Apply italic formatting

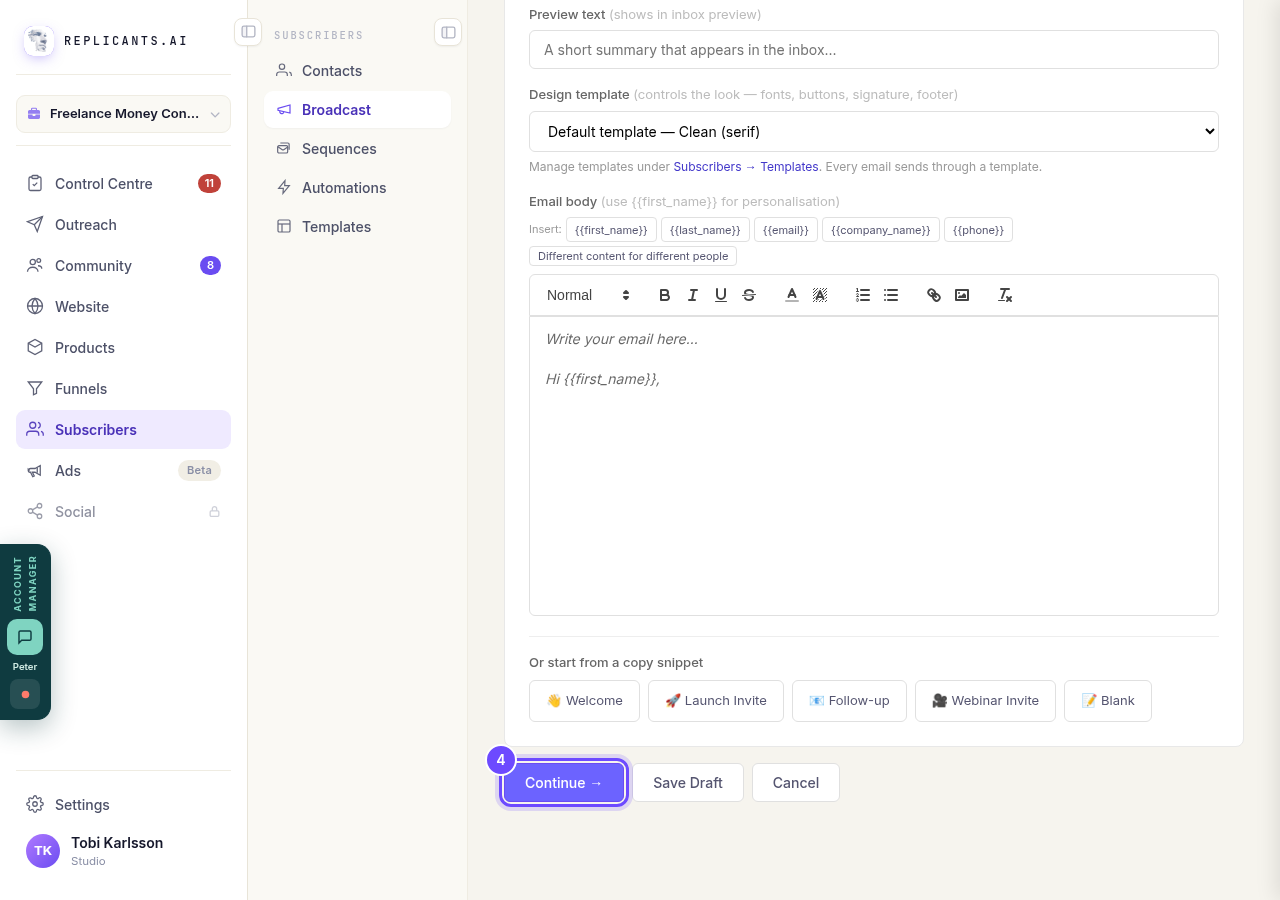pos(692,295)
